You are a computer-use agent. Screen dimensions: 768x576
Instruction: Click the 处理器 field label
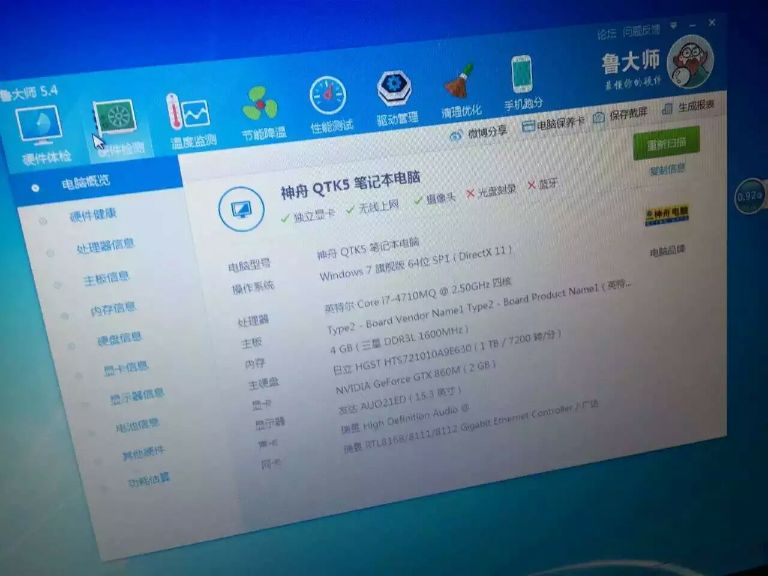pyautogui.click(x=253, y=321)
